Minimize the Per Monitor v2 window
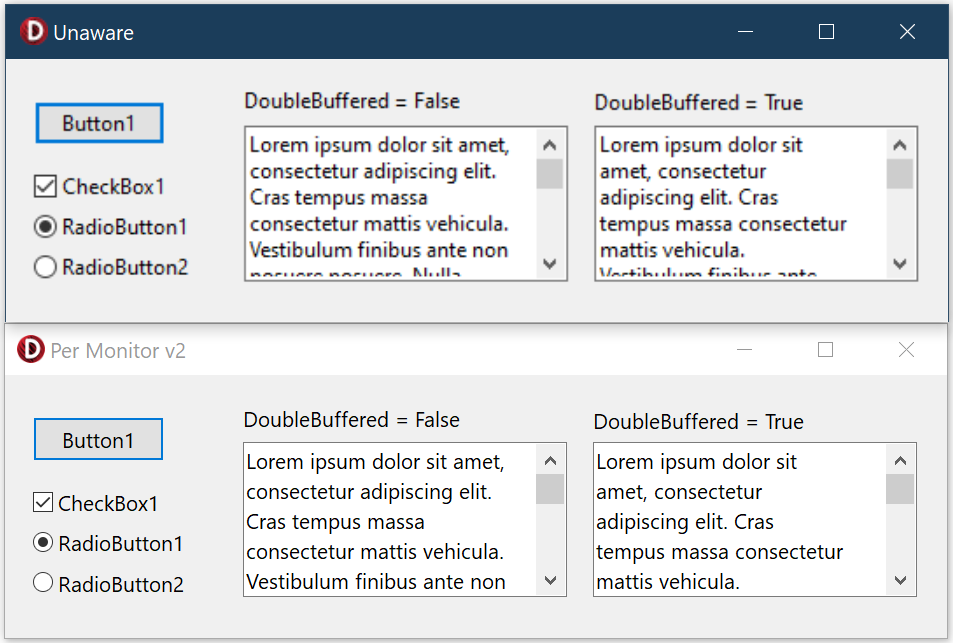 pyautogui.click(x=745, y=349)
